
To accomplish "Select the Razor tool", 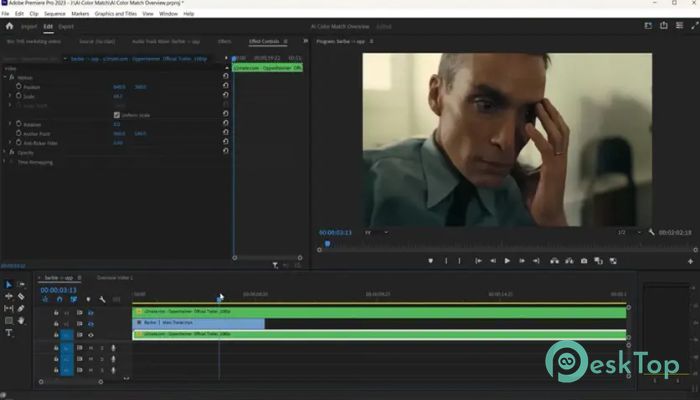I will [x=21, y=296].
